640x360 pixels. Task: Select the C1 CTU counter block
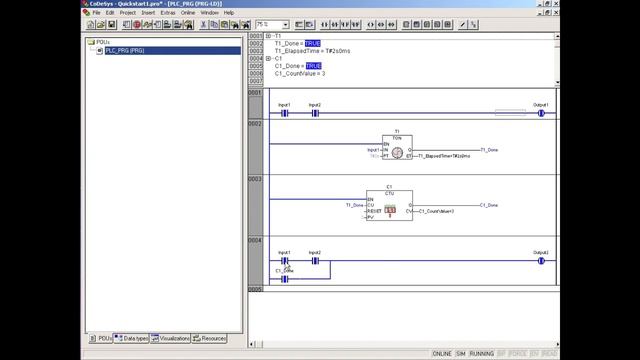coord(389,205)
